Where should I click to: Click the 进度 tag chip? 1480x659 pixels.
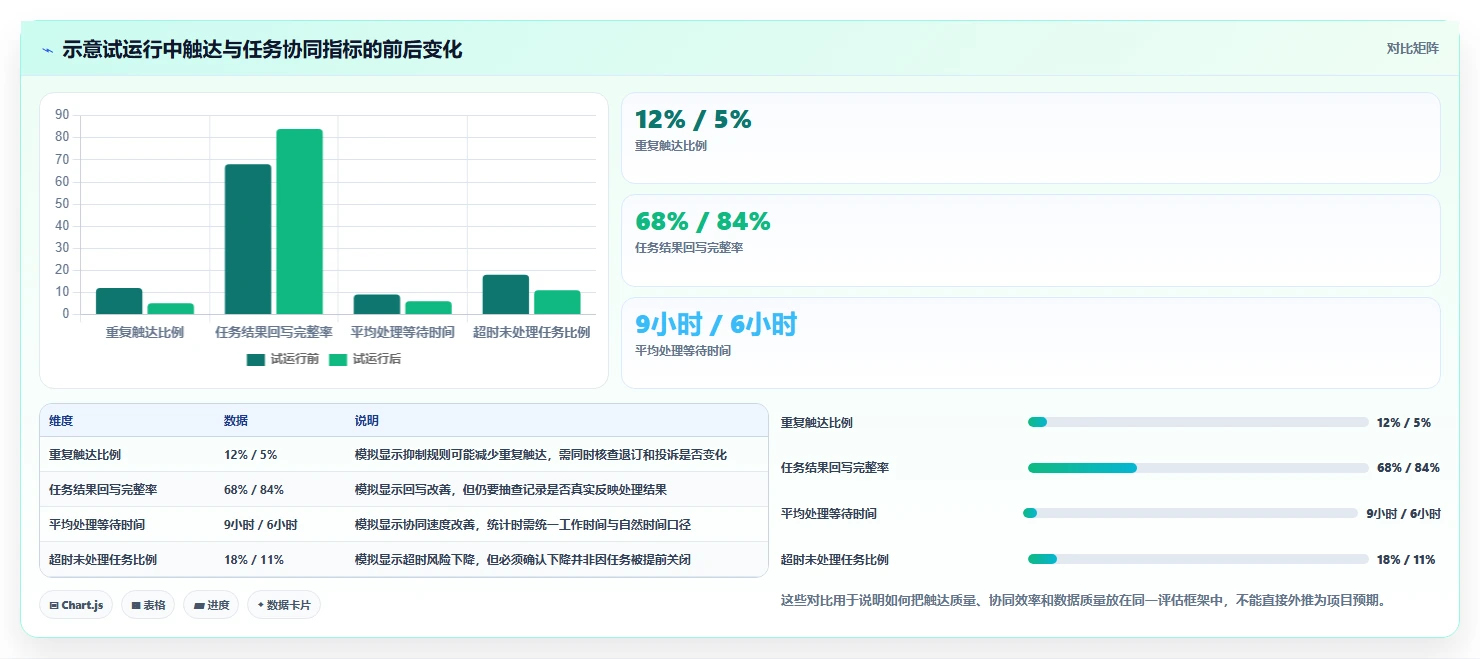coord(211,605)
